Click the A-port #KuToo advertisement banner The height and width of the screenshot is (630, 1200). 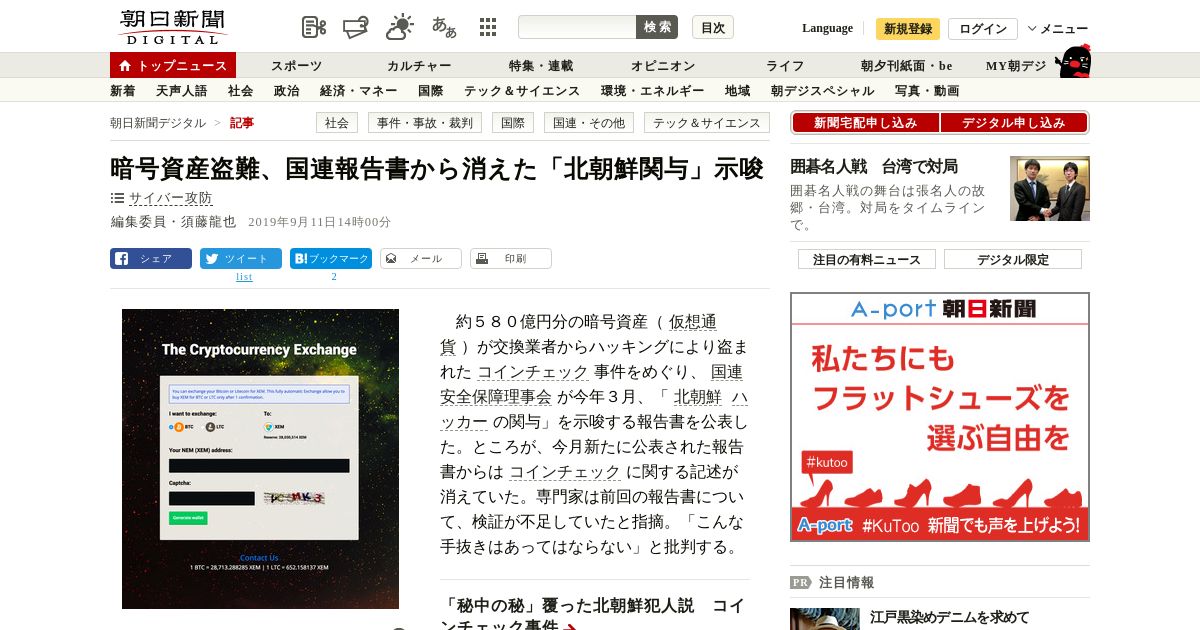pos(940,417)
